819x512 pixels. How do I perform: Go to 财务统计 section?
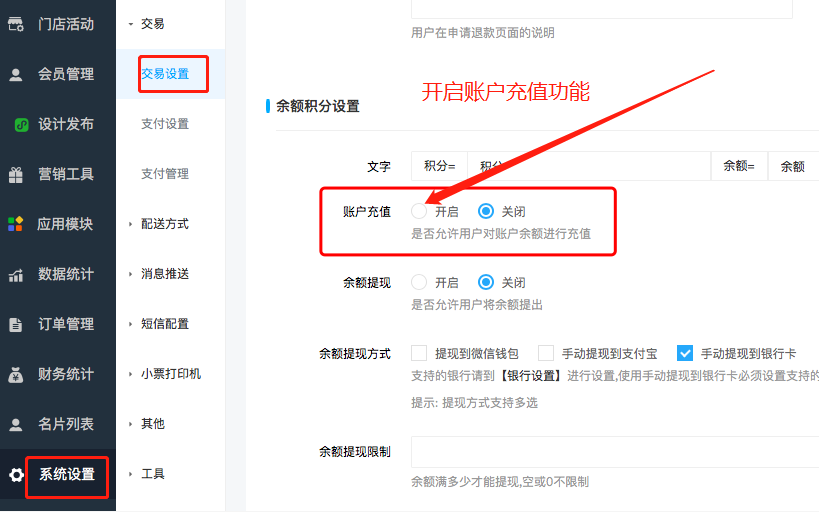point(66,374)
